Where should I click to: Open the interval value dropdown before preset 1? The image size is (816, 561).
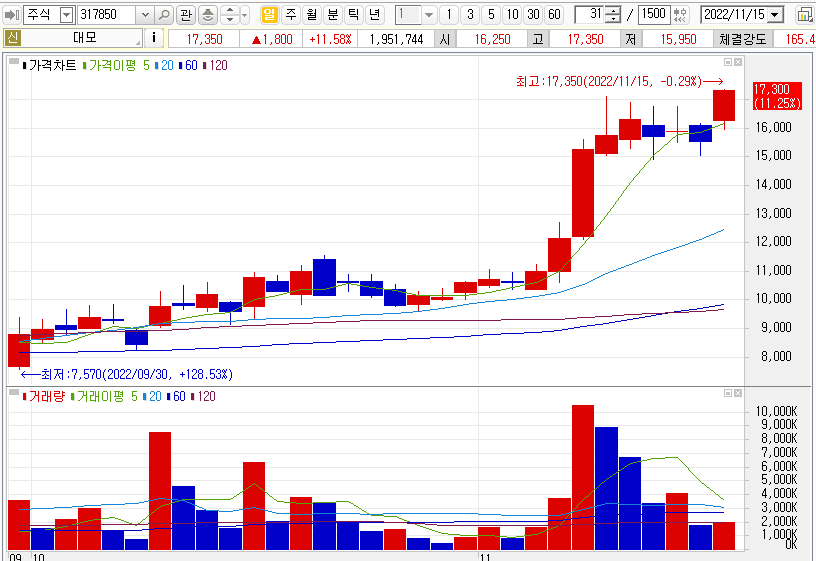pyautogui.click(x=429, y=15)
